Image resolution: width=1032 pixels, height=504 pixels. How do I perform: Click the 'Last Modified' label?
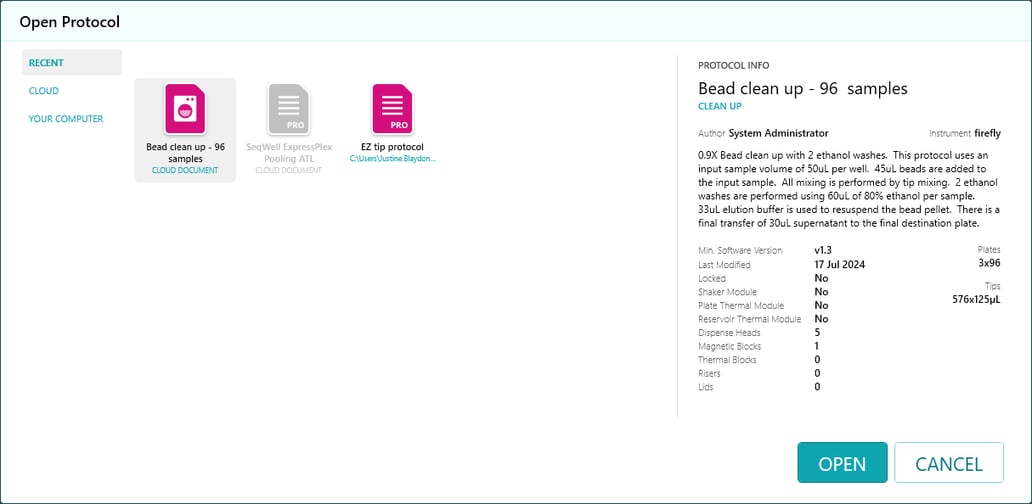click(724, 265)
